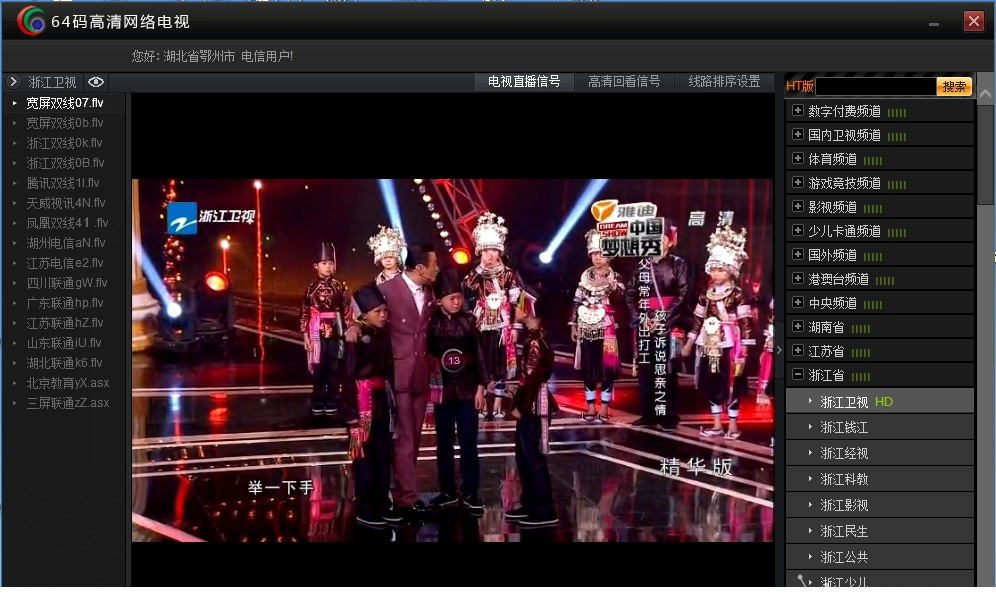Click the collapse arrow beside the right channel panel
The width and height of the screenshot is (996, 610).
779,350
